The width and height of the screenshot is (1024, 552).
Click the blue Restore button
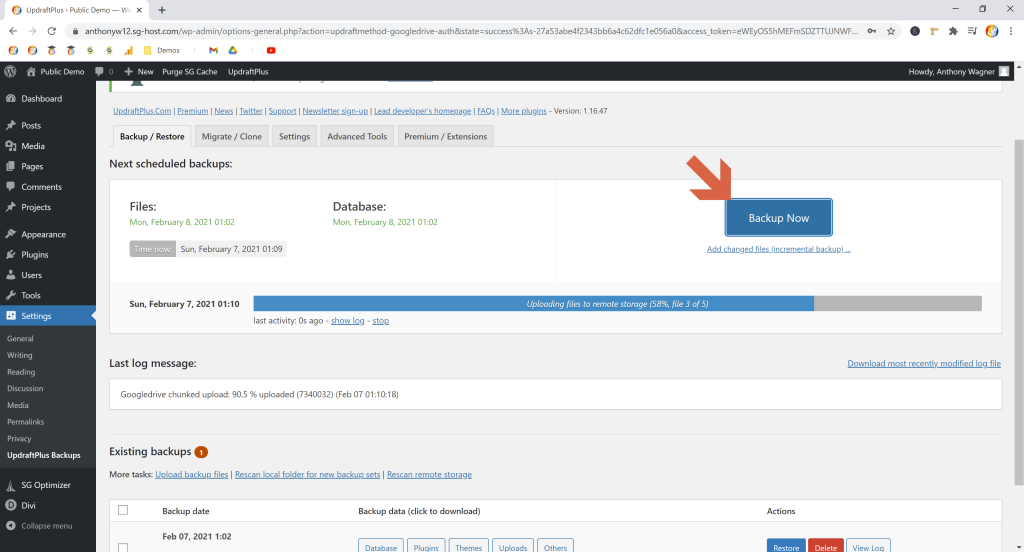pyautogui.click(x=786, y=547)
